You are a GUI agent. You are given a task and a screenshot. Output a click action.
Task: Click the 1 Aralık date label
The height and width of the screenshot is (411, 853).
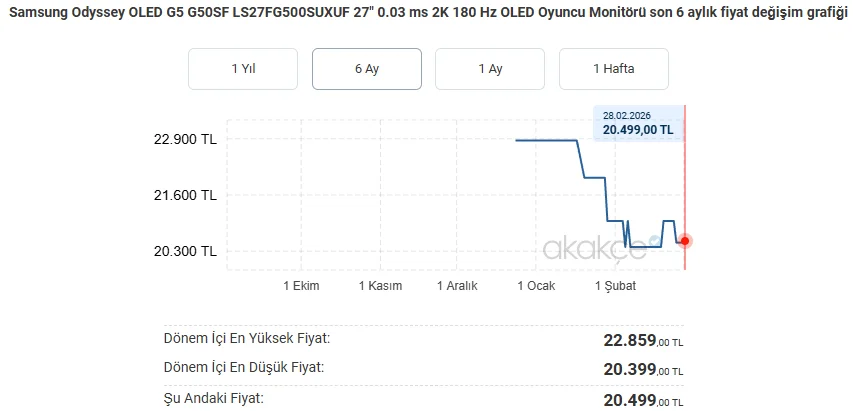[x=457, y=286]
